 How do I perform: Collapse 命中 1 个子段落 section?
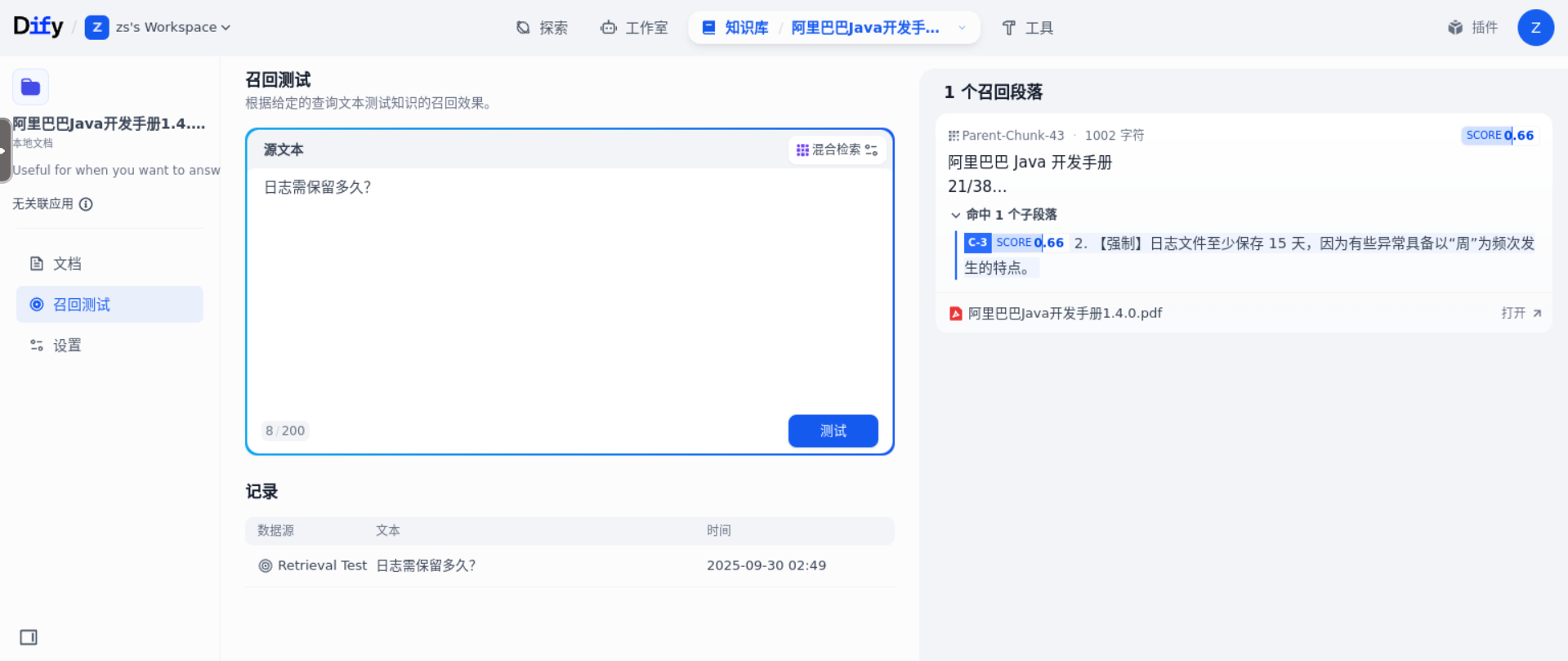coord(1003,215)
